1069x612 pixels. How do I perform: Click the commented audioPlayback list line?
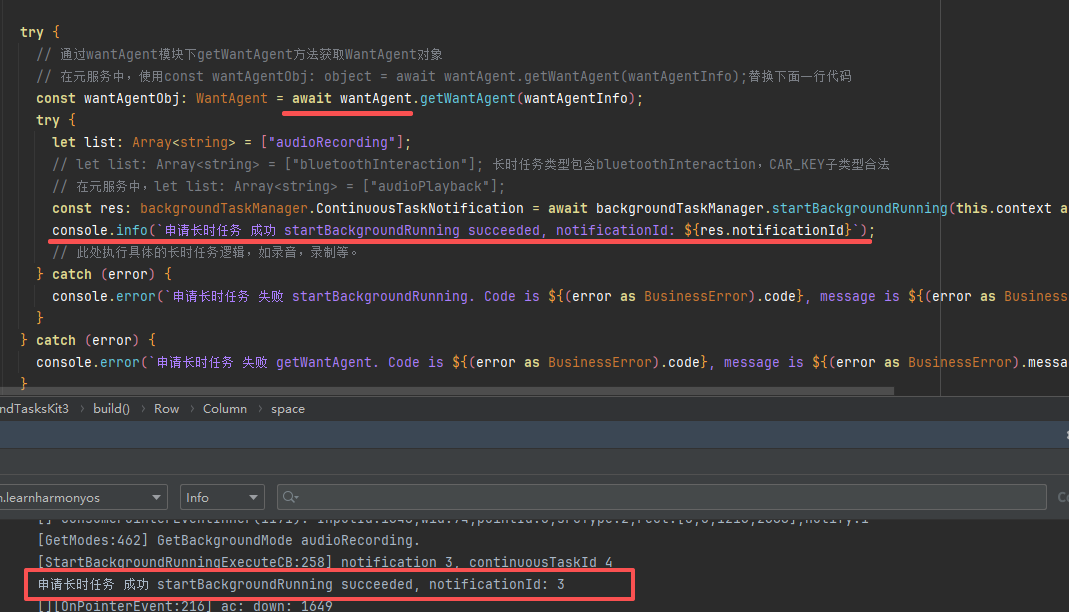click(x=279, y=186)
